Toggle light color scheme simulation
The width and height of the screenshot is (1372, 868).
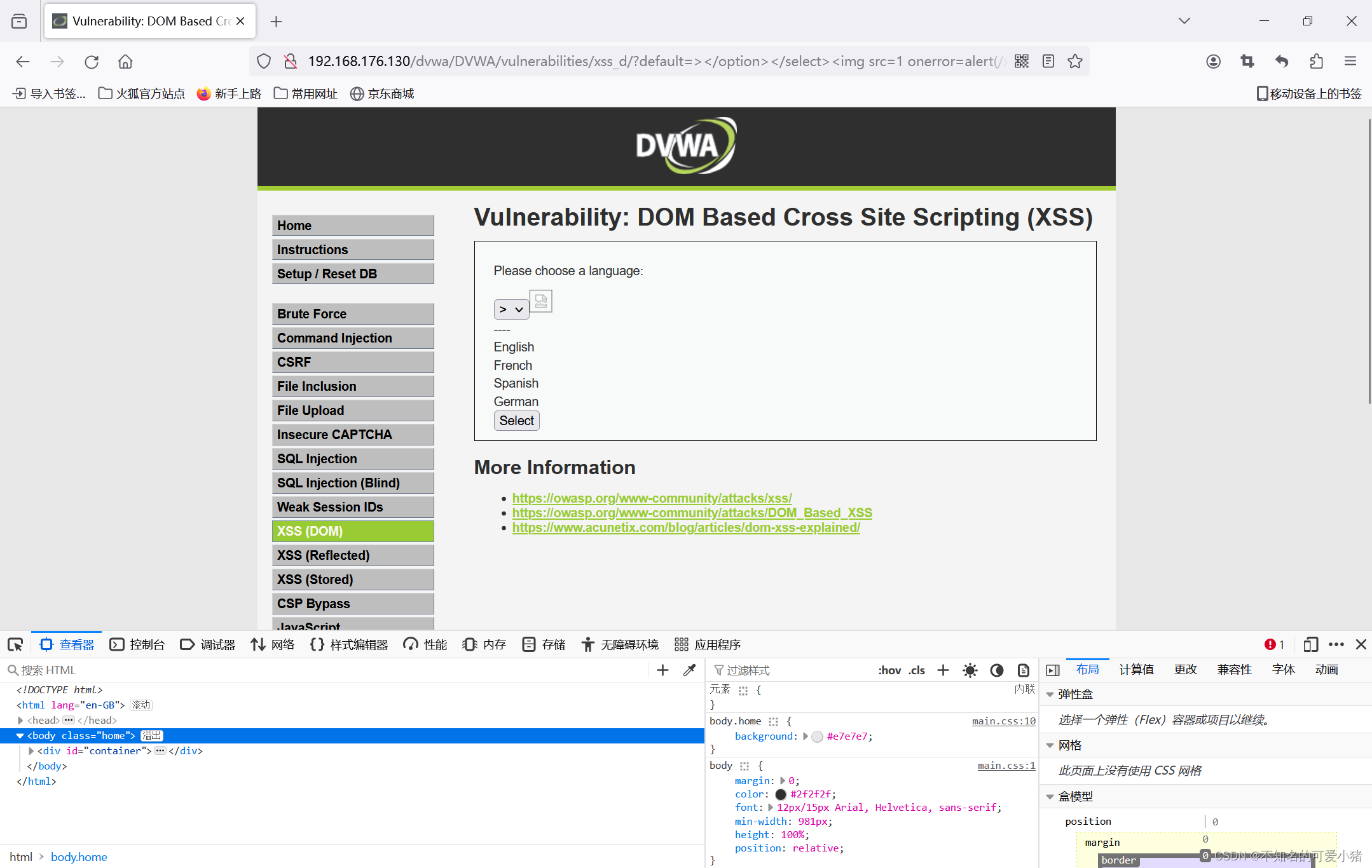coord(970,670)
